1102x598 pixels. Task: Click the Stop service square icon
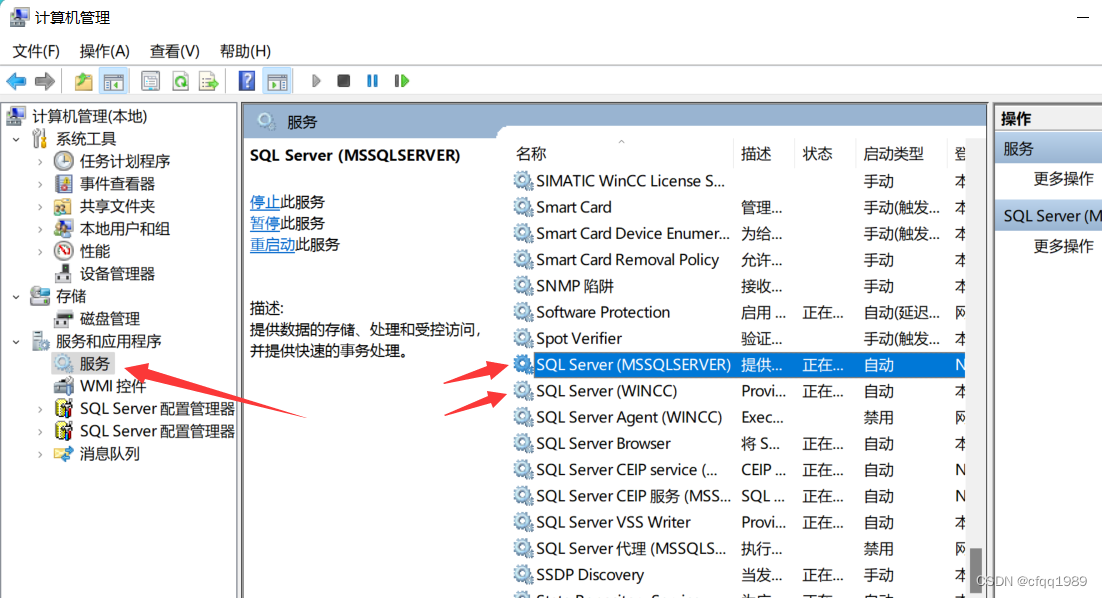click(x=344, y=82)
